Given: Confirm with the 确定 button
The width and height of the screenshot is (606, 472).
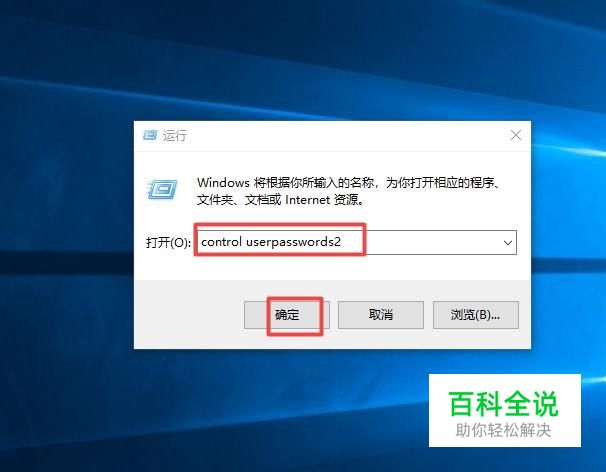Looking at the screenshot, I should coord(287,315).
